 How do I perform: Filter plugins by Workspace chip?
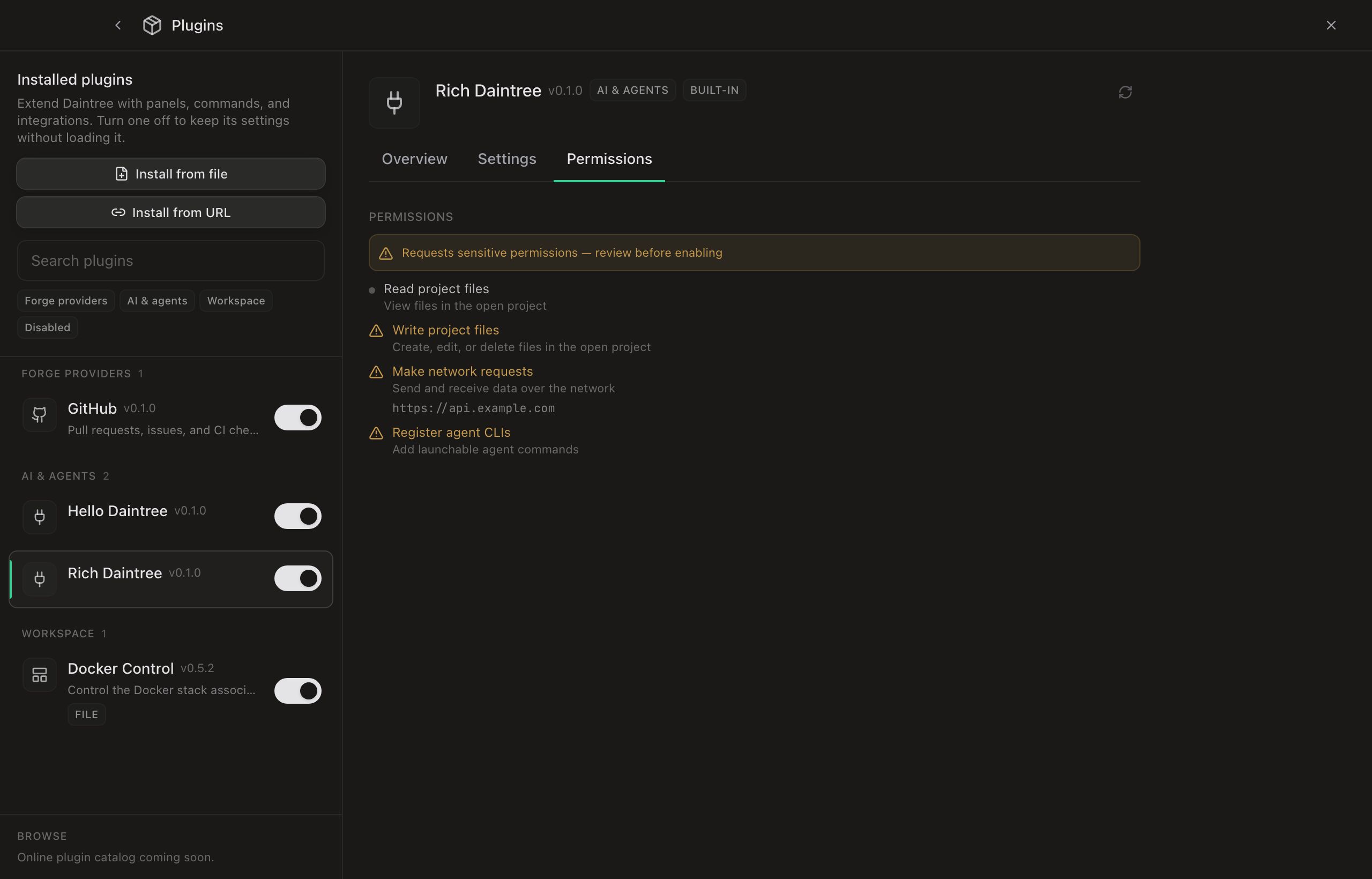236,301
